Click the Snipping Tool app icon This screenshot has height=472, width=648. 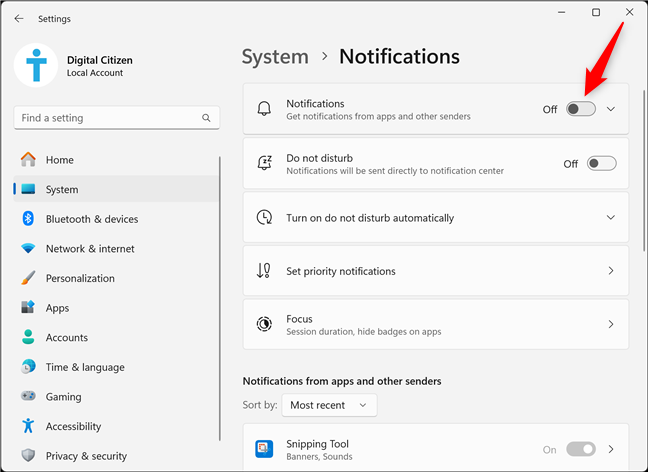[264, 449]
